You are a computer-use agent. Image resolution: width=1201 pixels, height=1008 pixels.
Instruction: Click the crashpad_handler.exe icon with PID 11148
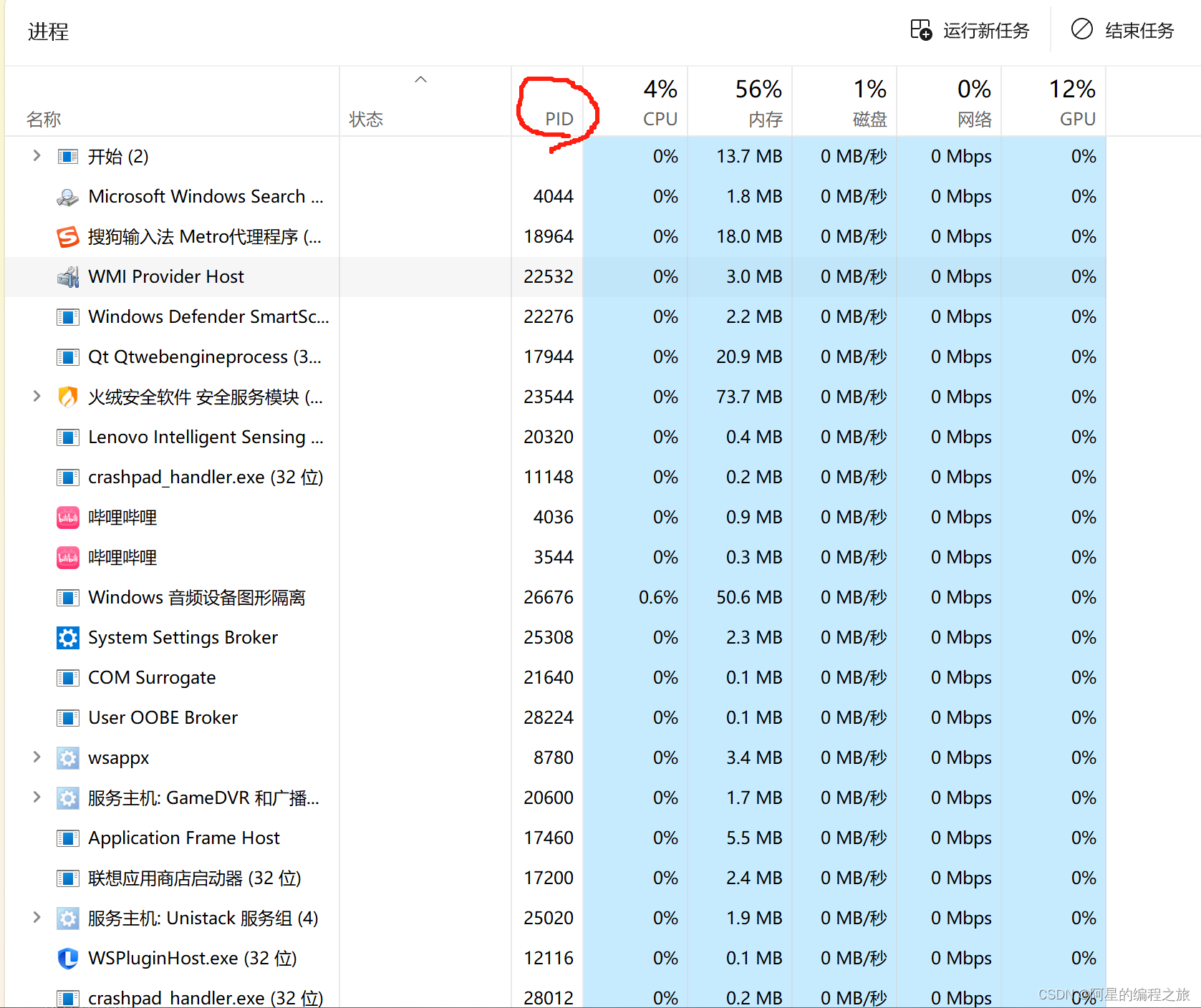click(x=67, y=478)
